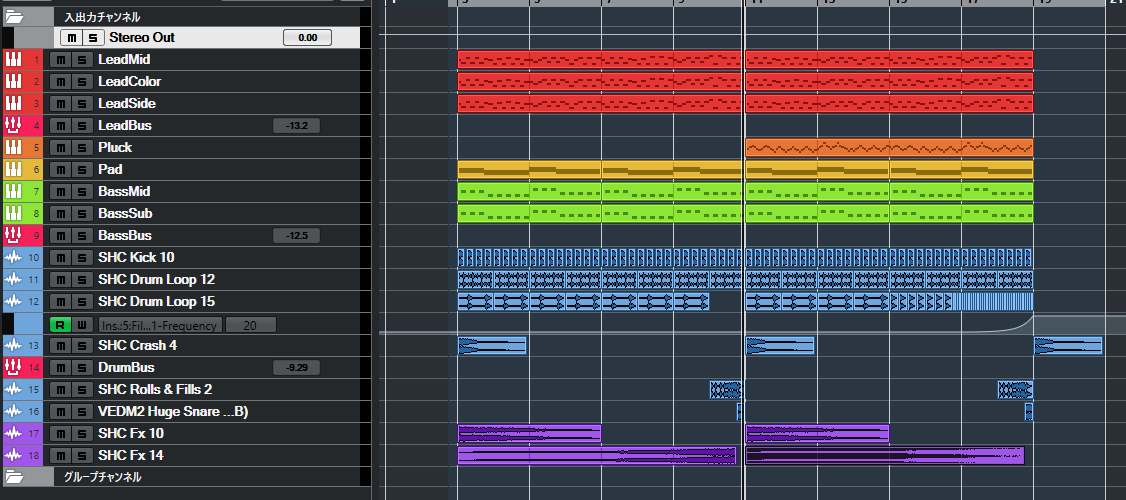Click the automation value field showing 20
Screen dimensions: 1126x500
(x=251, y=325)
